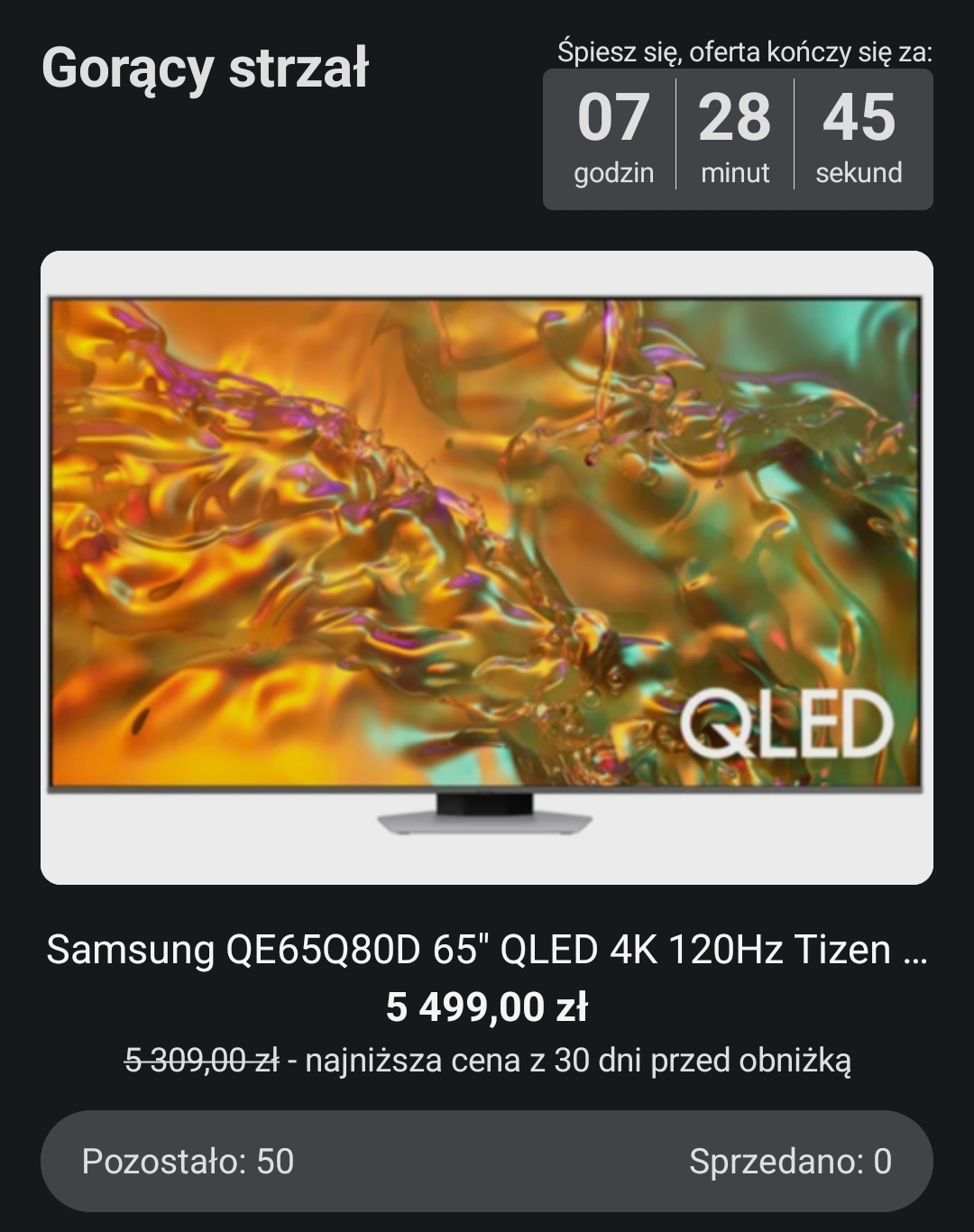
Task: Click the TV stand in product photo
Action: click(x=485, y=814)
